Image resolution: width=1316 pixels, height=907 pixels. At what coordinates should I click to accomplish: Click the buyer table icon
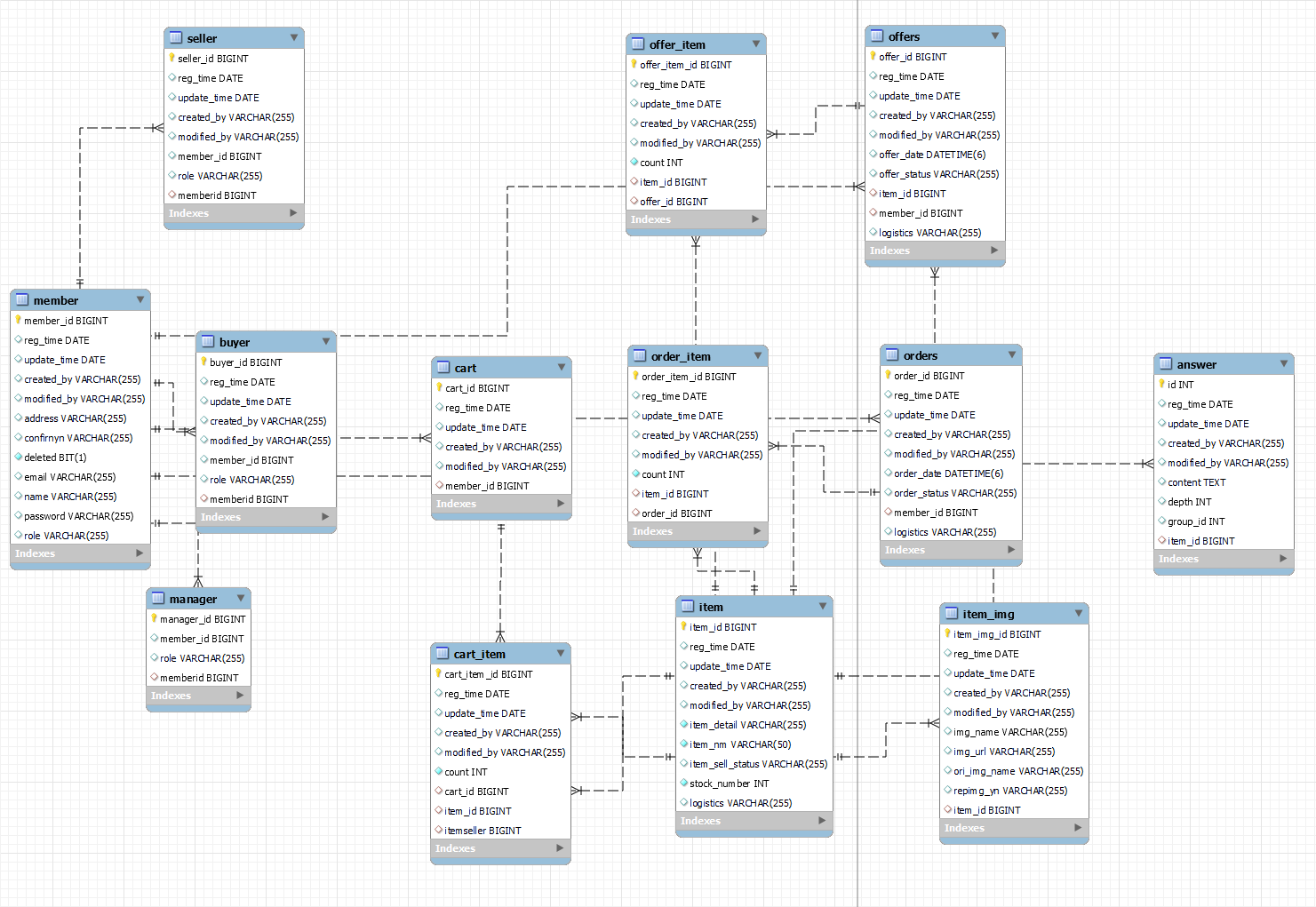[x=208, y=342]
